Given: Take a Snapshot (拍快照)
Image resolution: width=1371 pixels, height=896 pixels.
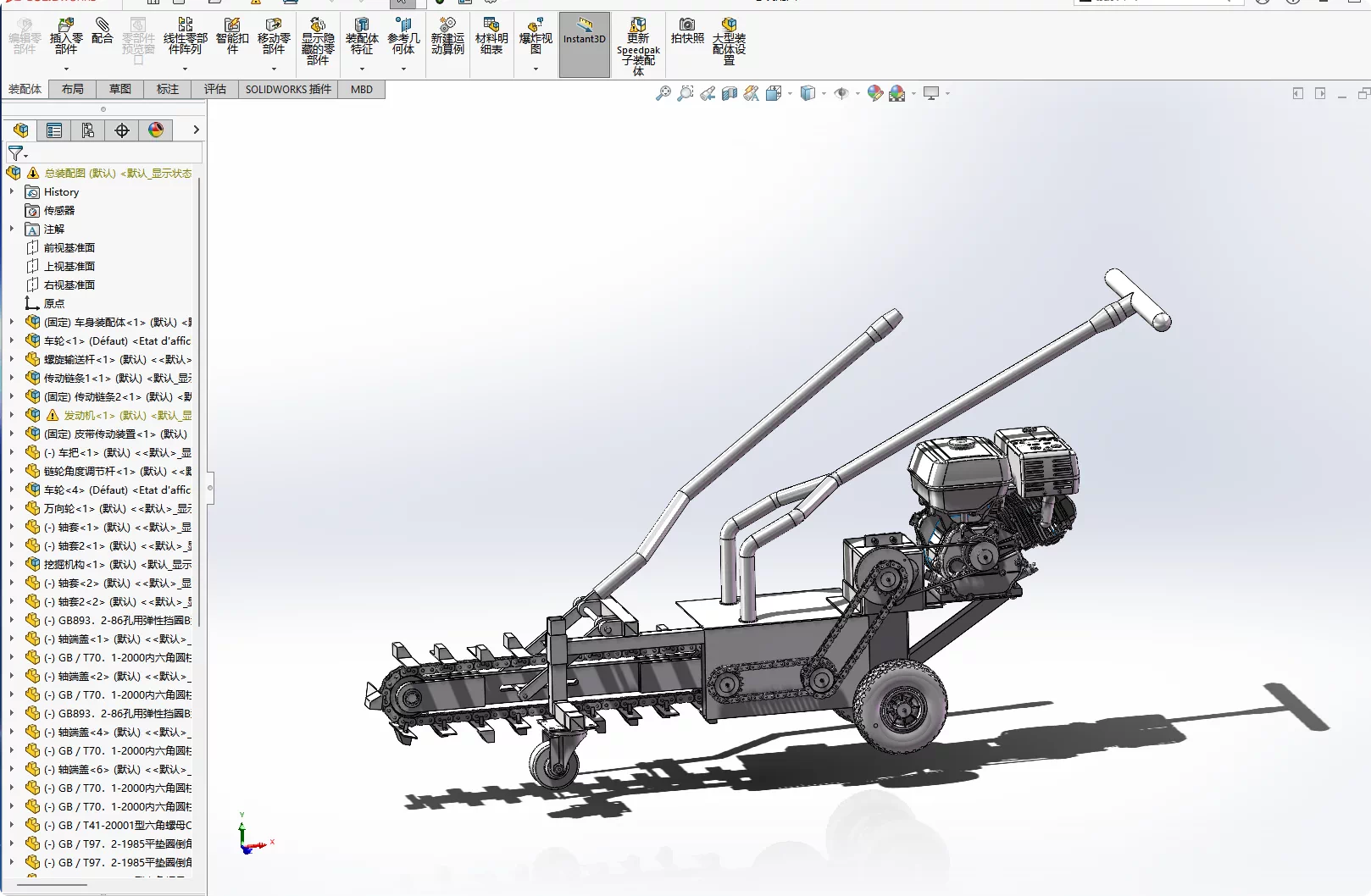Looking at the screenshot, I should tap(687, 31).
